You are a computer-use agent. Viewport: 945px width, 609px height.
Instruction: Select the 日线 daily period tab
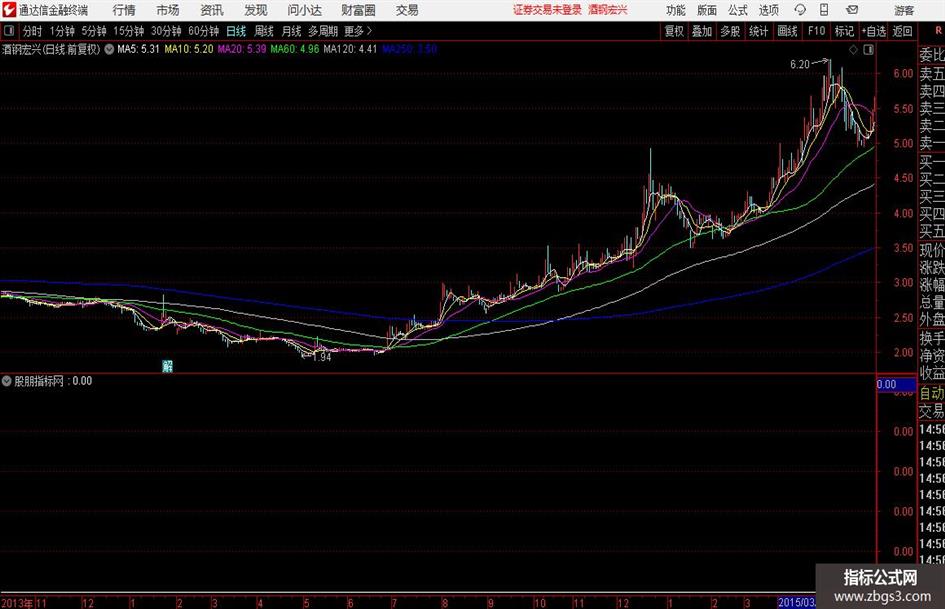point(236,31)
